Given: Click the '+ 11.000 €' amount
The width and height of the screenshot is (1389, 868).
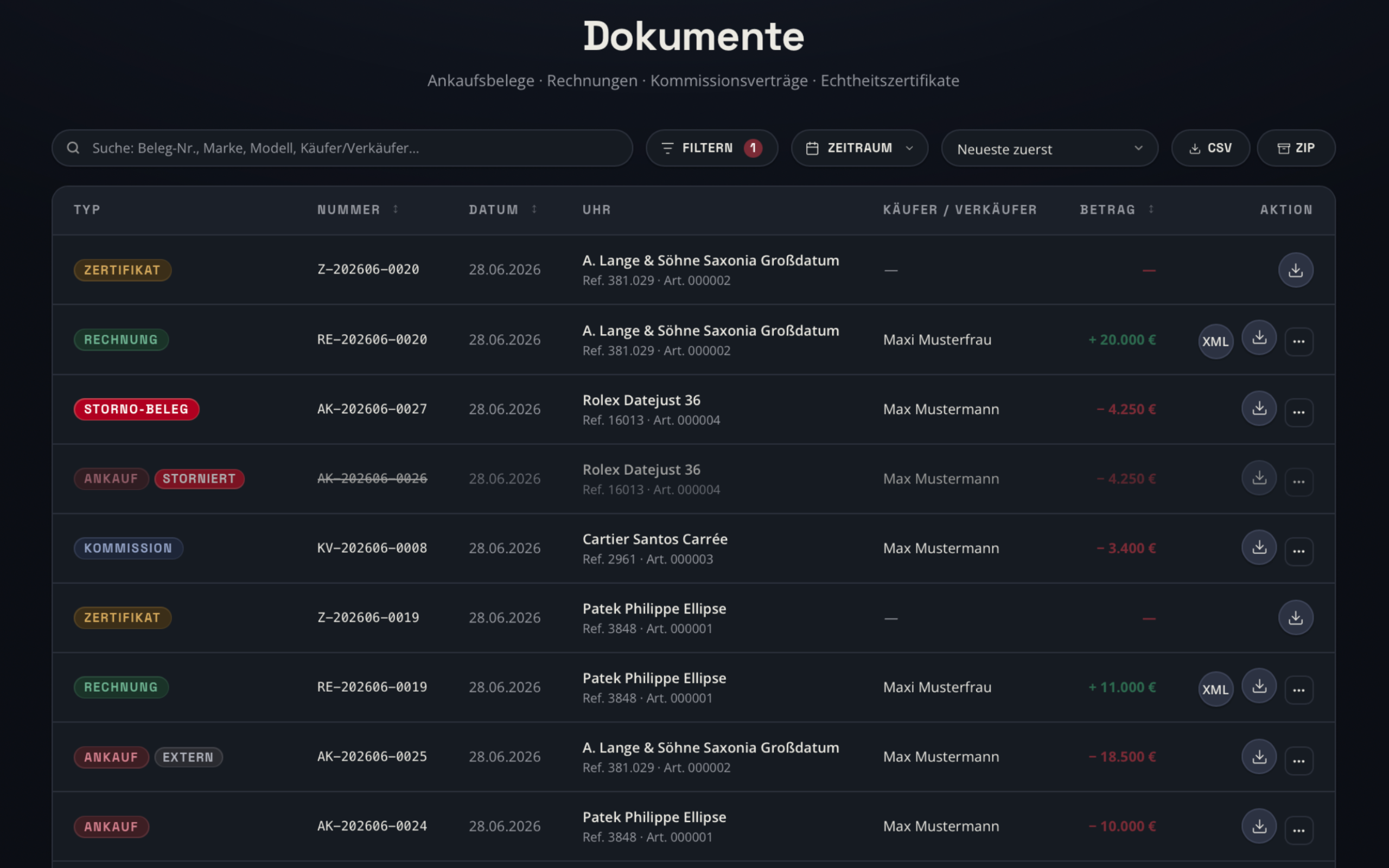Looking at the screenshot, I should click(x=1122, y=687).
